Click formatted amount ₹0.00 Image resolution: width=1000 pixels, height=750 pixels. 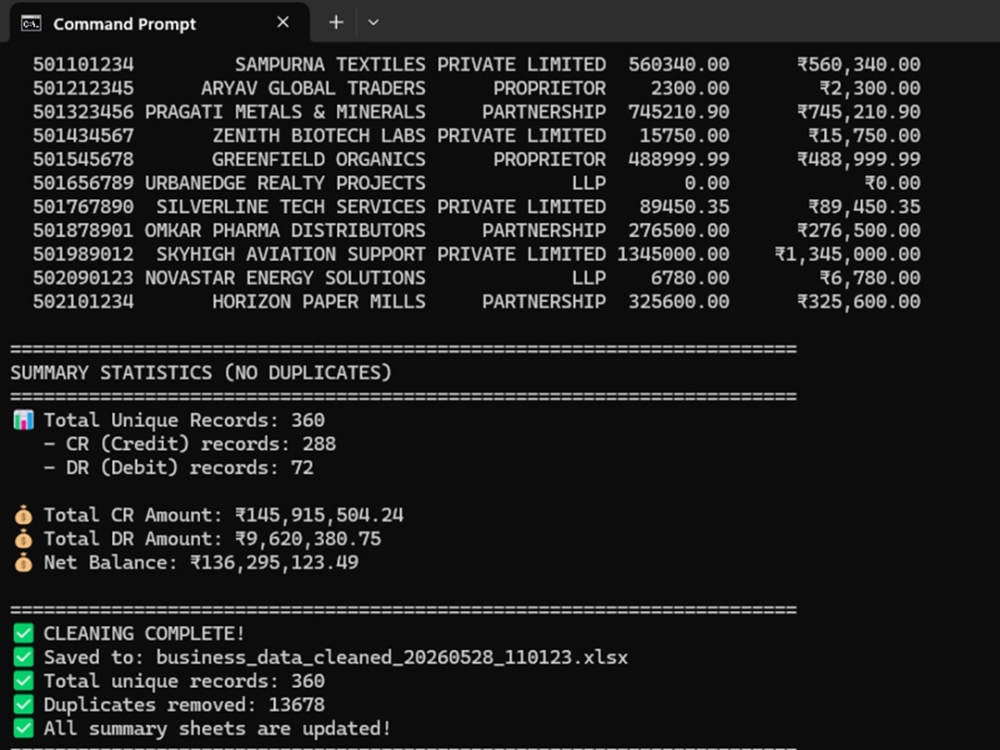(892, 183)
